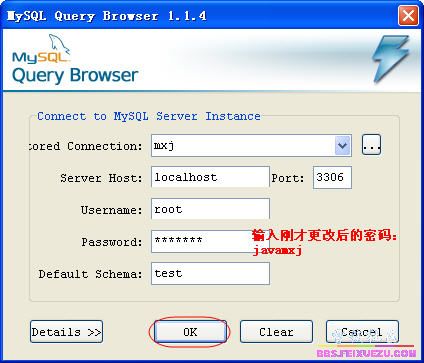Focus the Server Host field with localhost
The width and height of the screenshot is (424, 363).
(210, 177)
